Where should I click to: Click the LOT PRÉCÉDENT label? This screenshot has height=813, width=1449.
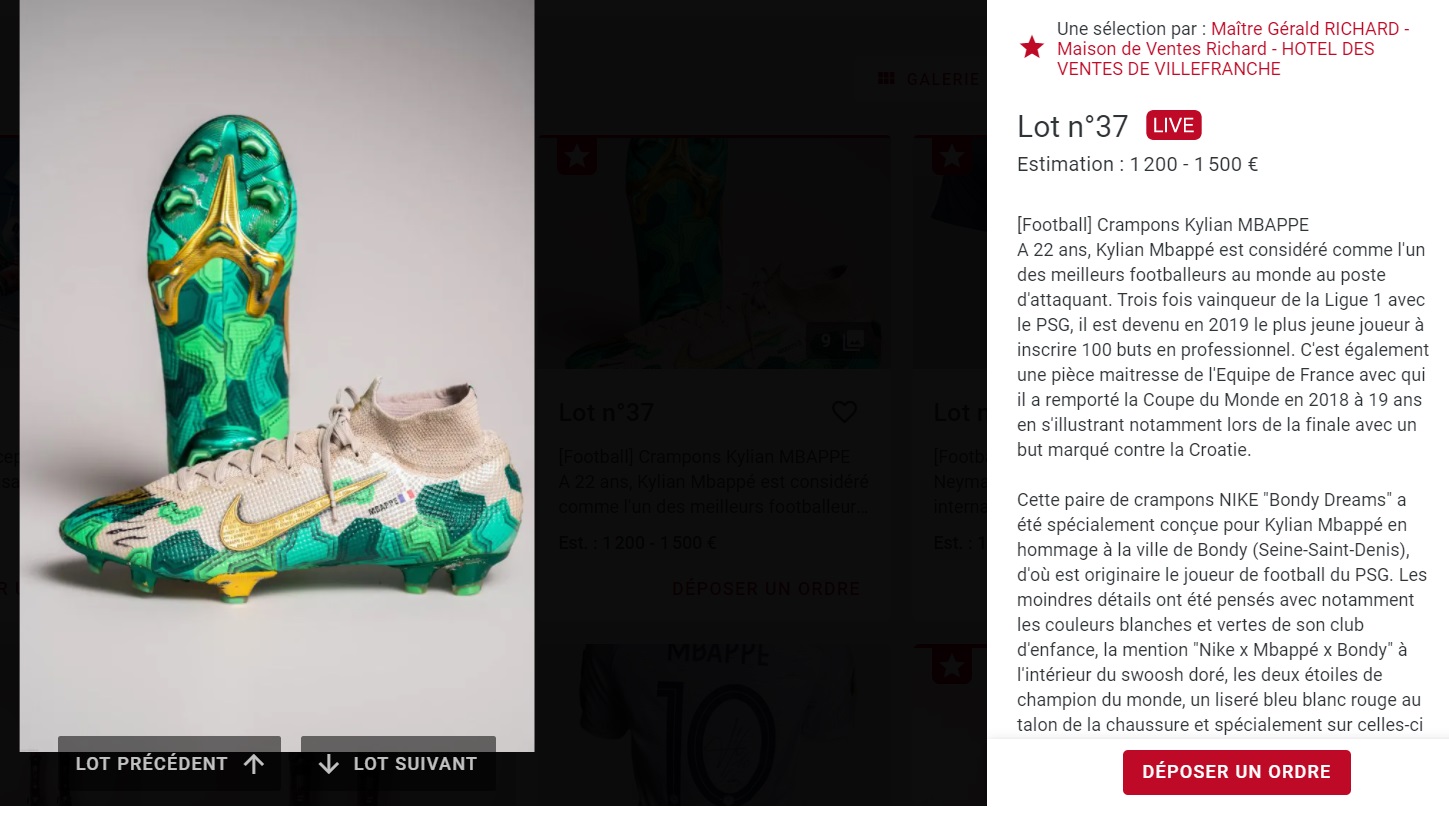[x=152, y=764]
